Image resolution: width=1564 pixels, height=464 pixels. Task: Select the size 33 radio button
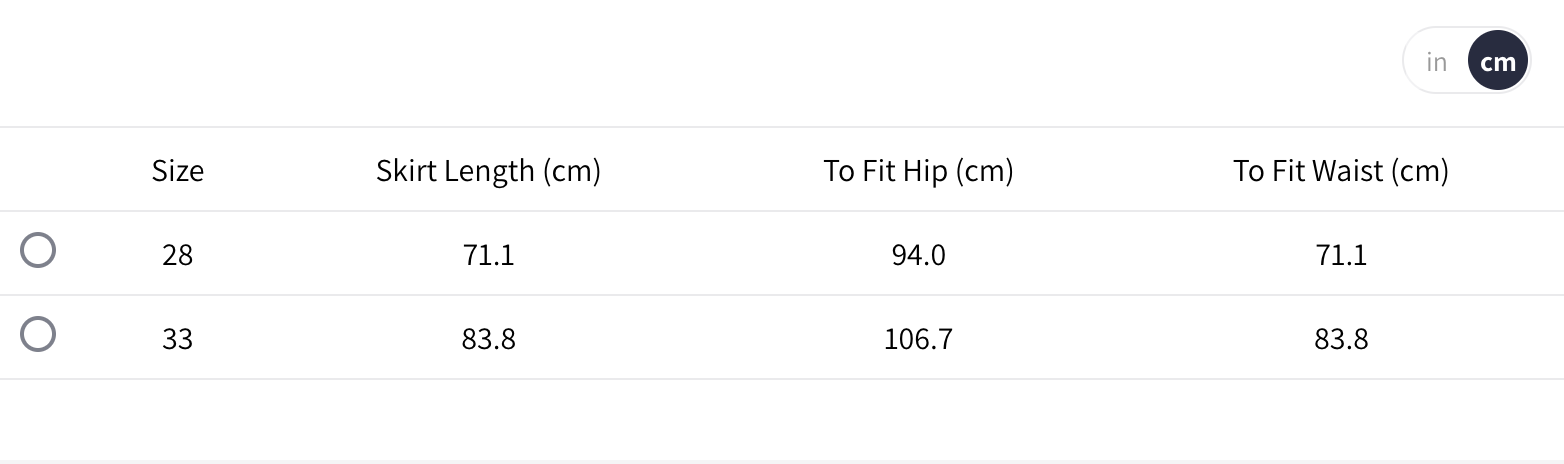[x=38, y=334]
